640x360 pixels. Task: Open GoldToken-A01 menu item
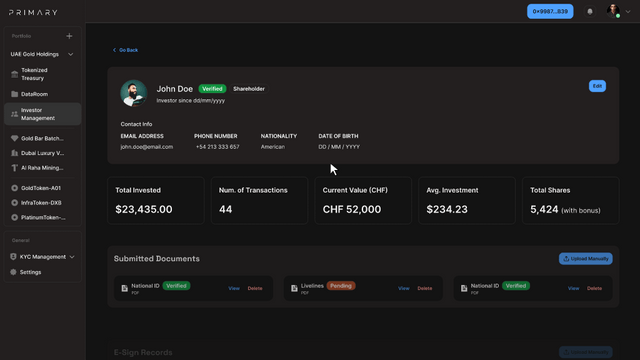[42, 188]
